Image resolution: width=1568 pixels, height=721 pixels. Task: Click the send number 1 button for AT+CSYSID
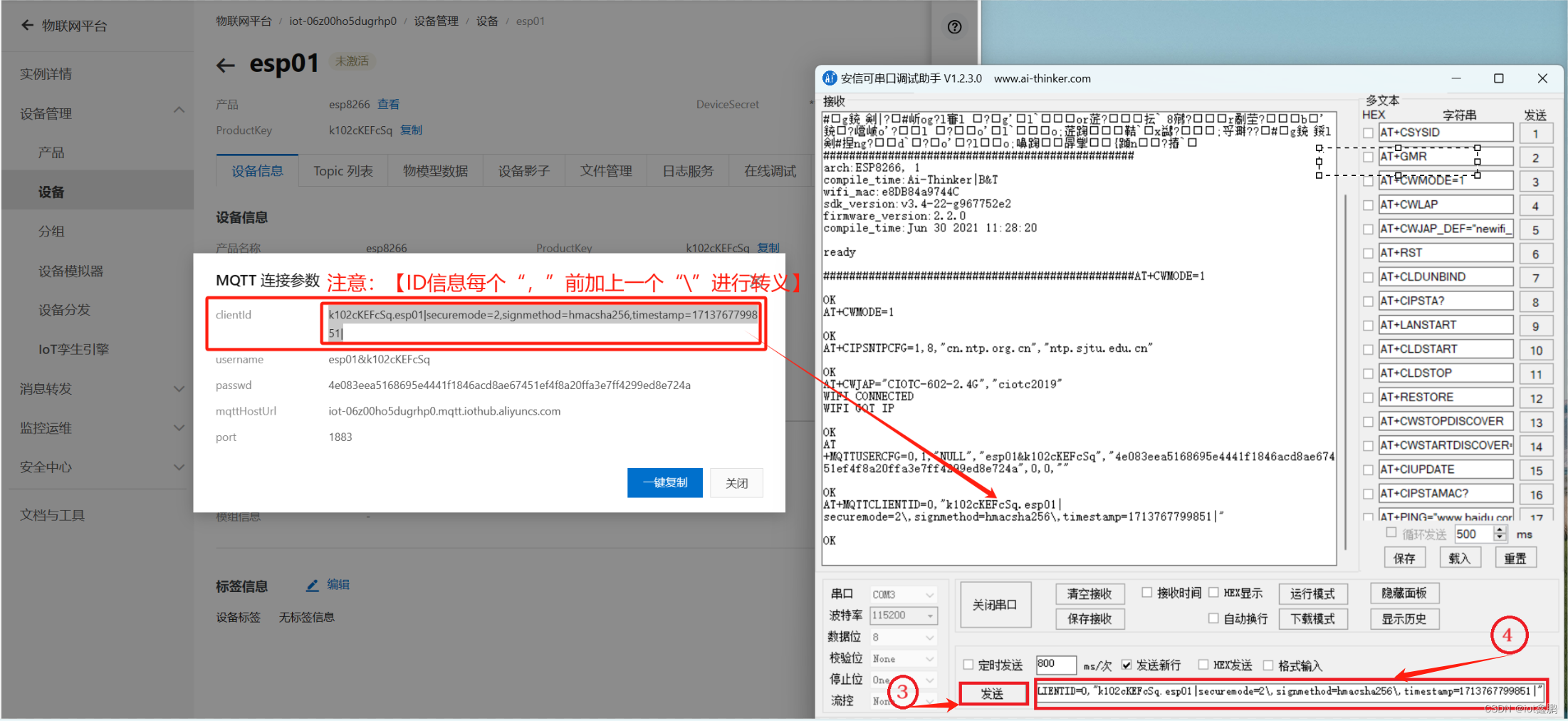(1536, 133)
